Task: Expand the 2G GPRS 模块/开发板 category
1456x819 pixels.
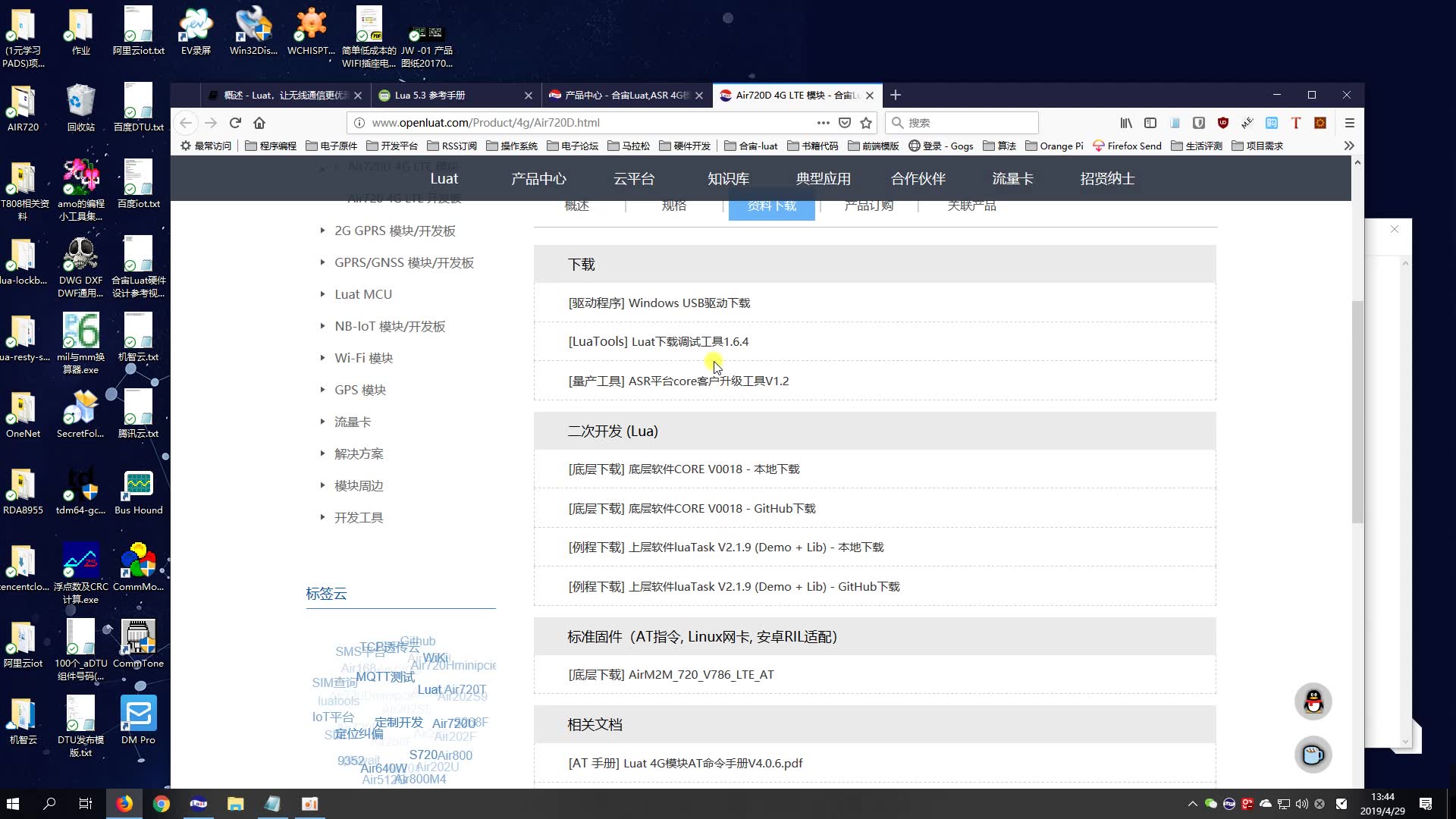Action: coord(394,231)
